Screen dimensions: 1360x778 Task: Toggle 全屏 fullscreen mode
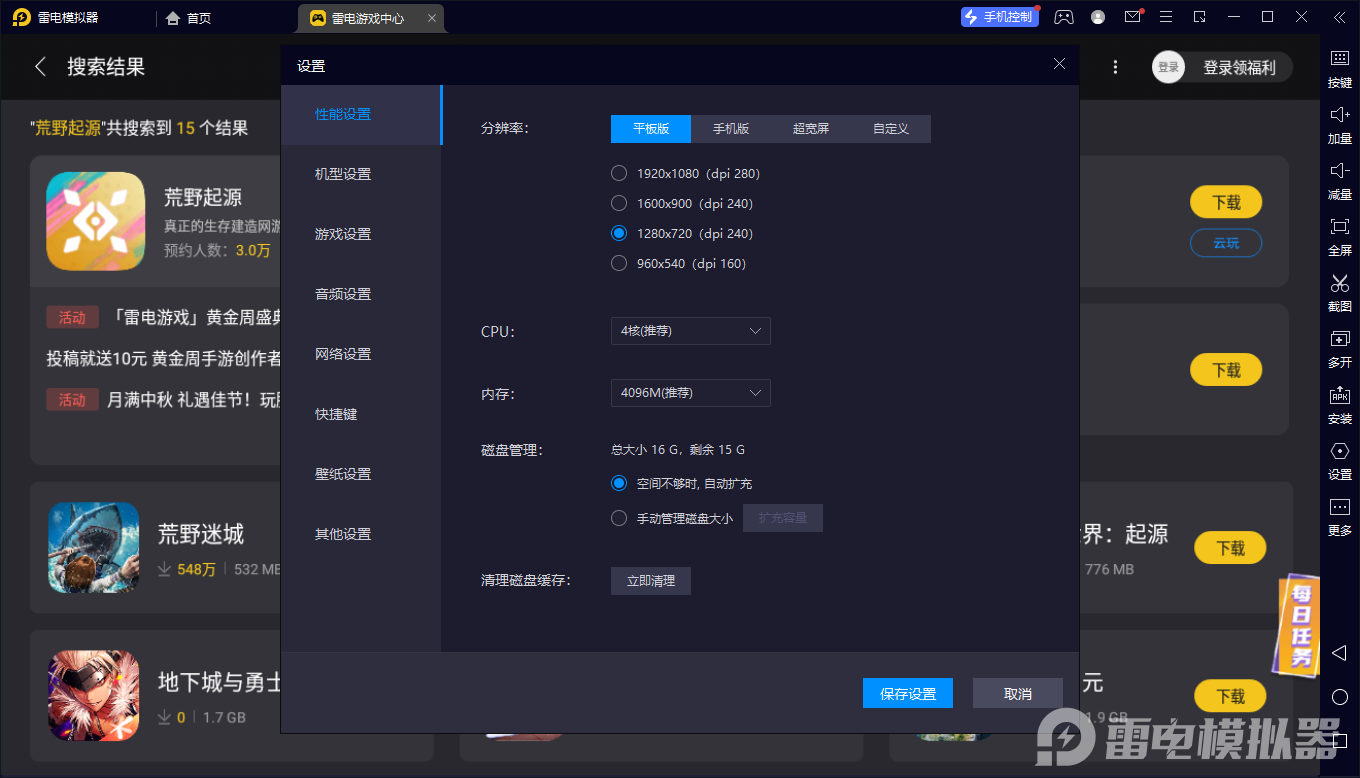[1339, 238]
